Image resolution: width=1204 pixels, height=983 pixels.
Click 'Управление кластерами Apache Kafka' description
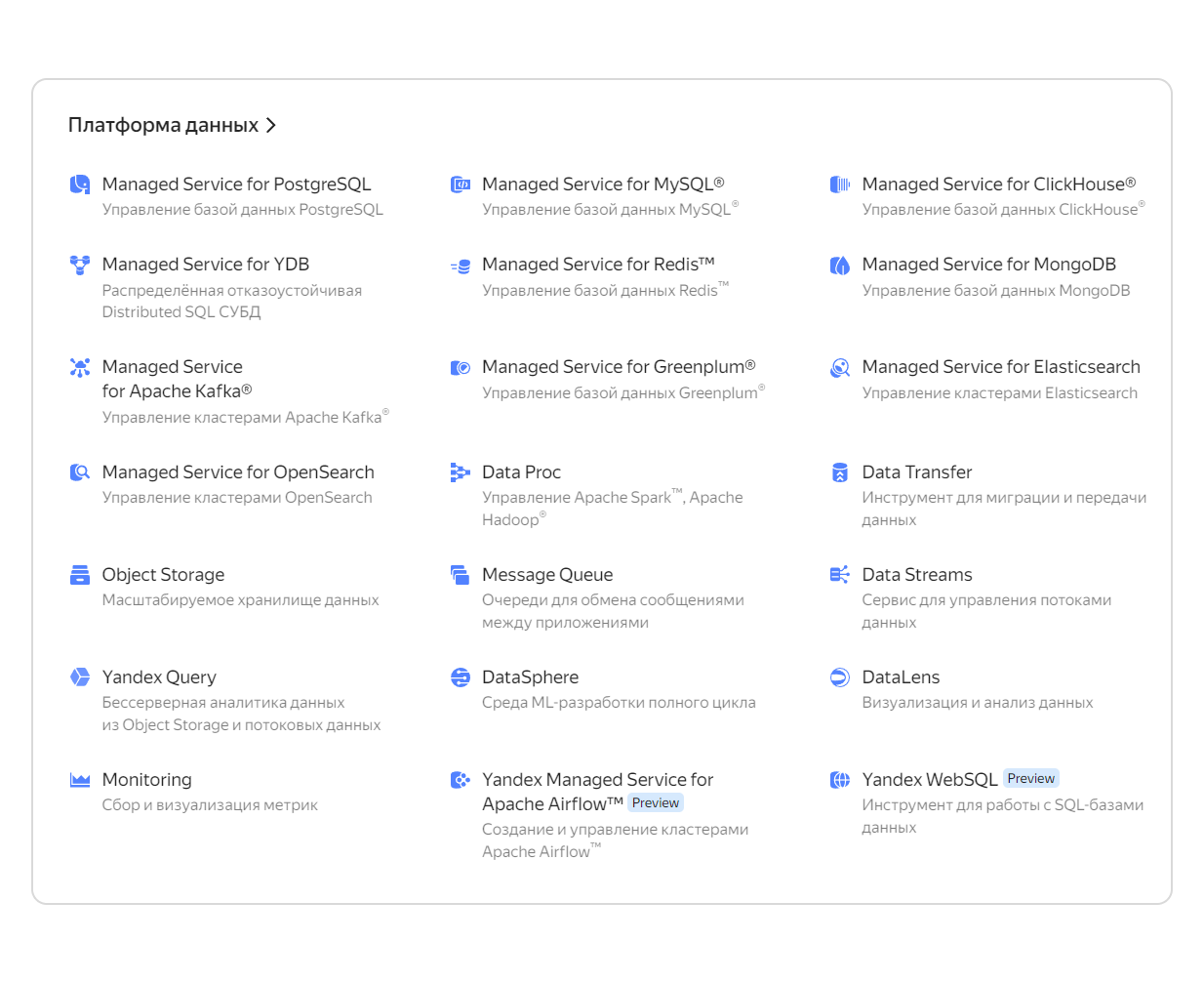pos(244,417)
